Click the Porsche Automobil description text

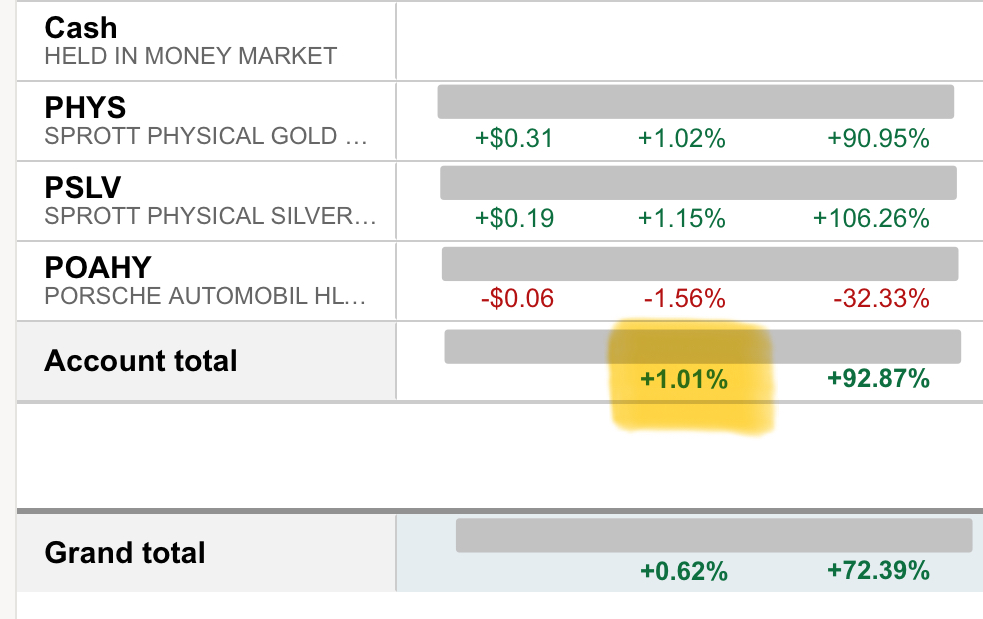pyautogui.click(x=206, y=297)
